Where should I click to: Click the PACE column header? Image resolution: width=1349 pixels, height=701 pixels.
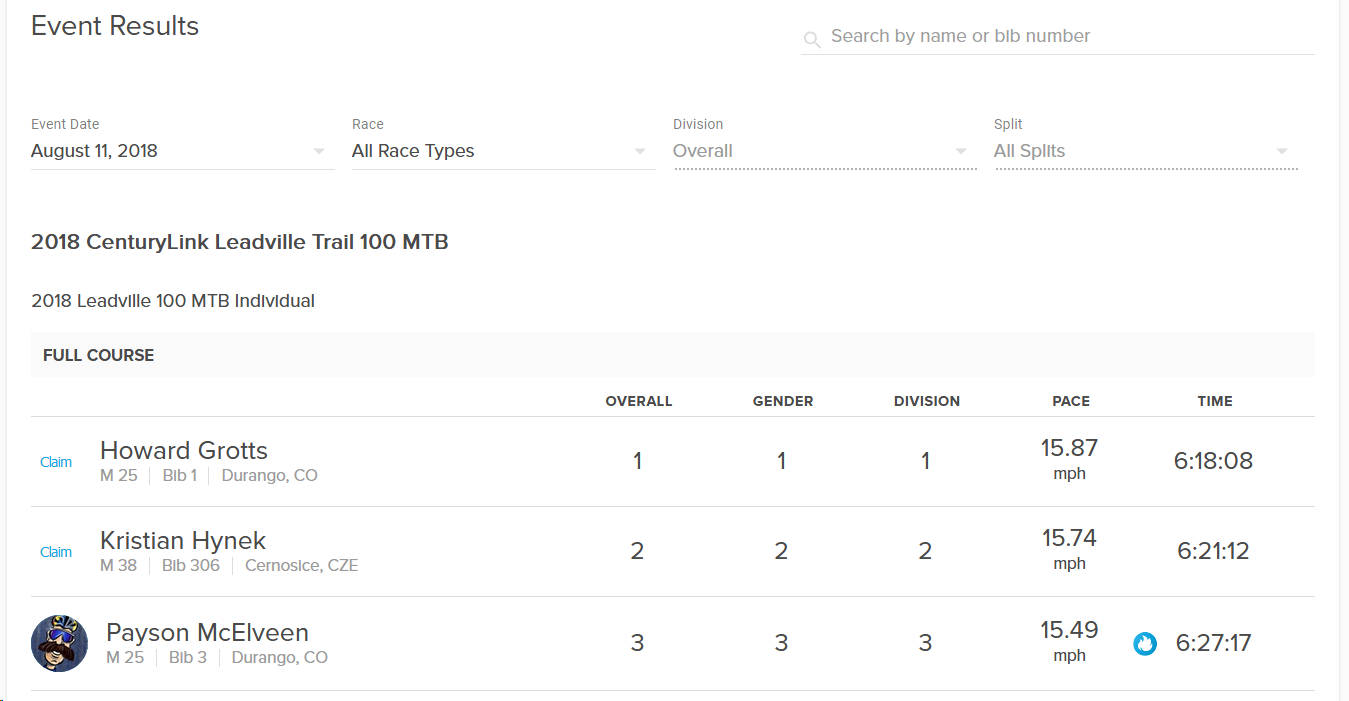pyautogui.click(x=1071, y=401)
